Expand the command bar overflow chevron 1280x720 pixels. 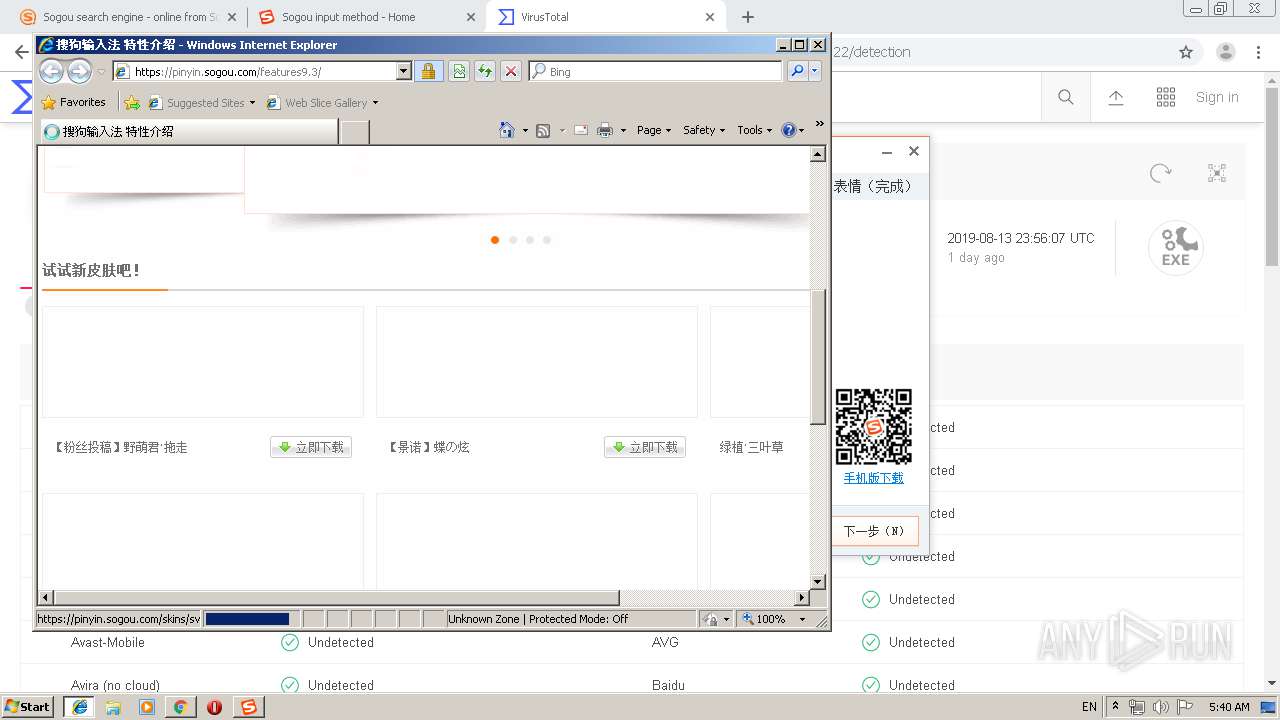(x=820, y=124)
